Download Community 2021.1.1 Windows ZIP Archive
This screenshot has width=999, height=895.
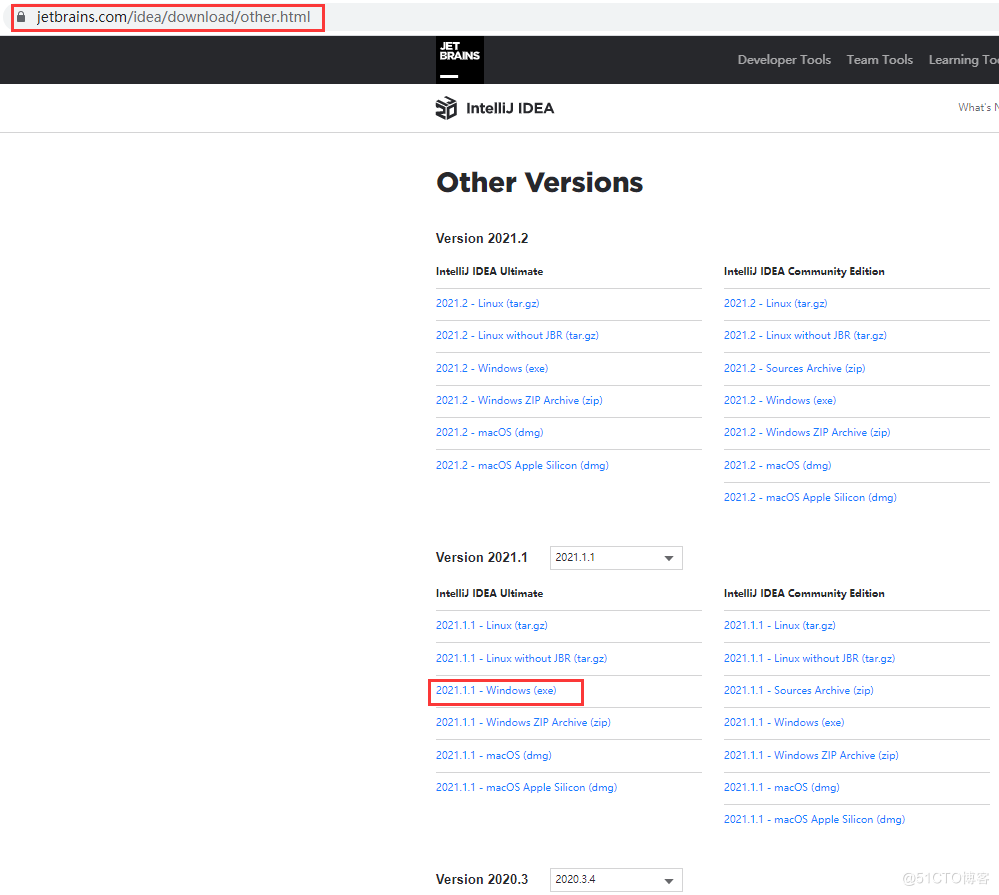pos(811,755)
